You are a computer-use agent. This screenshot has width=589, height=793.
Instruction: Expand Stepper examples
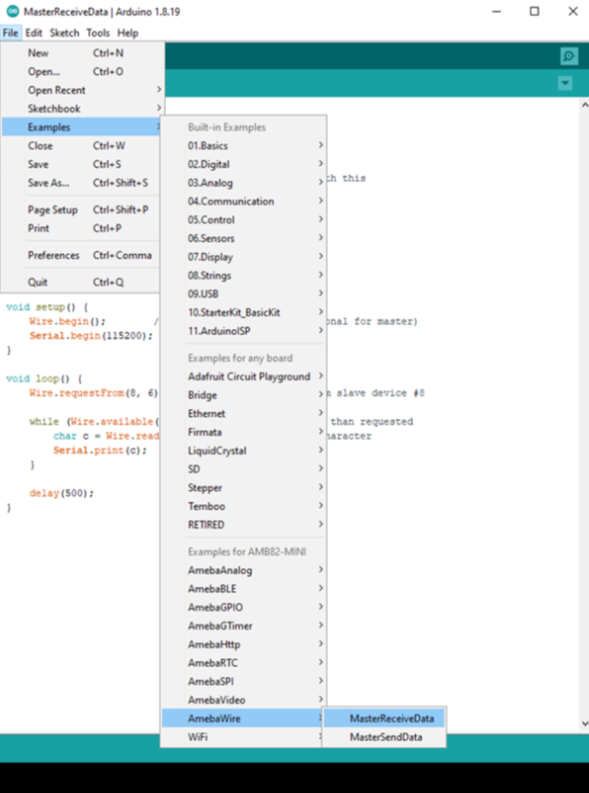click(x=244, y=488)
